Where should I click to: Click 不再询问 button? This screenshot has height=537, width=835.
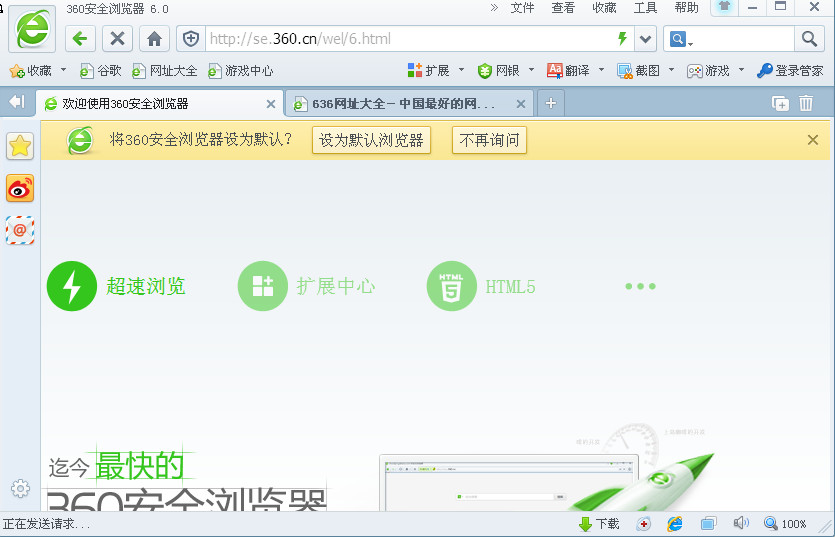(x=489, y=140)
